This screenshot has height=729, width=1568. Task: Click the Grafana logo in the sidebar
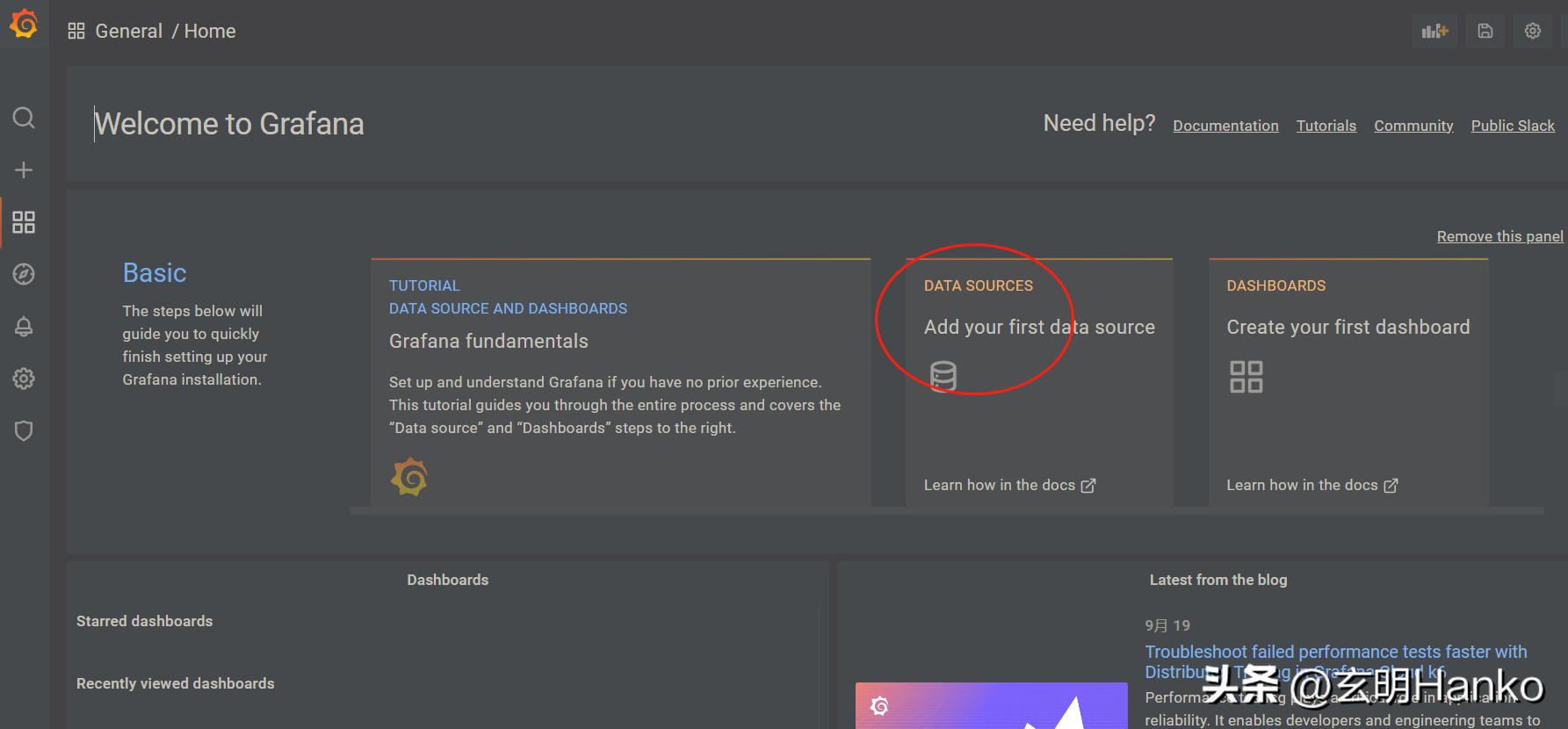click(x=24, y=24)
